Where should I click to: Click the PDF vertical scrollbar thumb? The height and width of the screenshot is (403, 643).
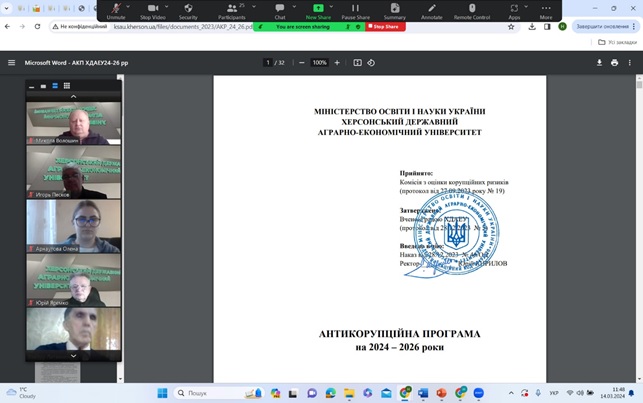pos(639,84)
